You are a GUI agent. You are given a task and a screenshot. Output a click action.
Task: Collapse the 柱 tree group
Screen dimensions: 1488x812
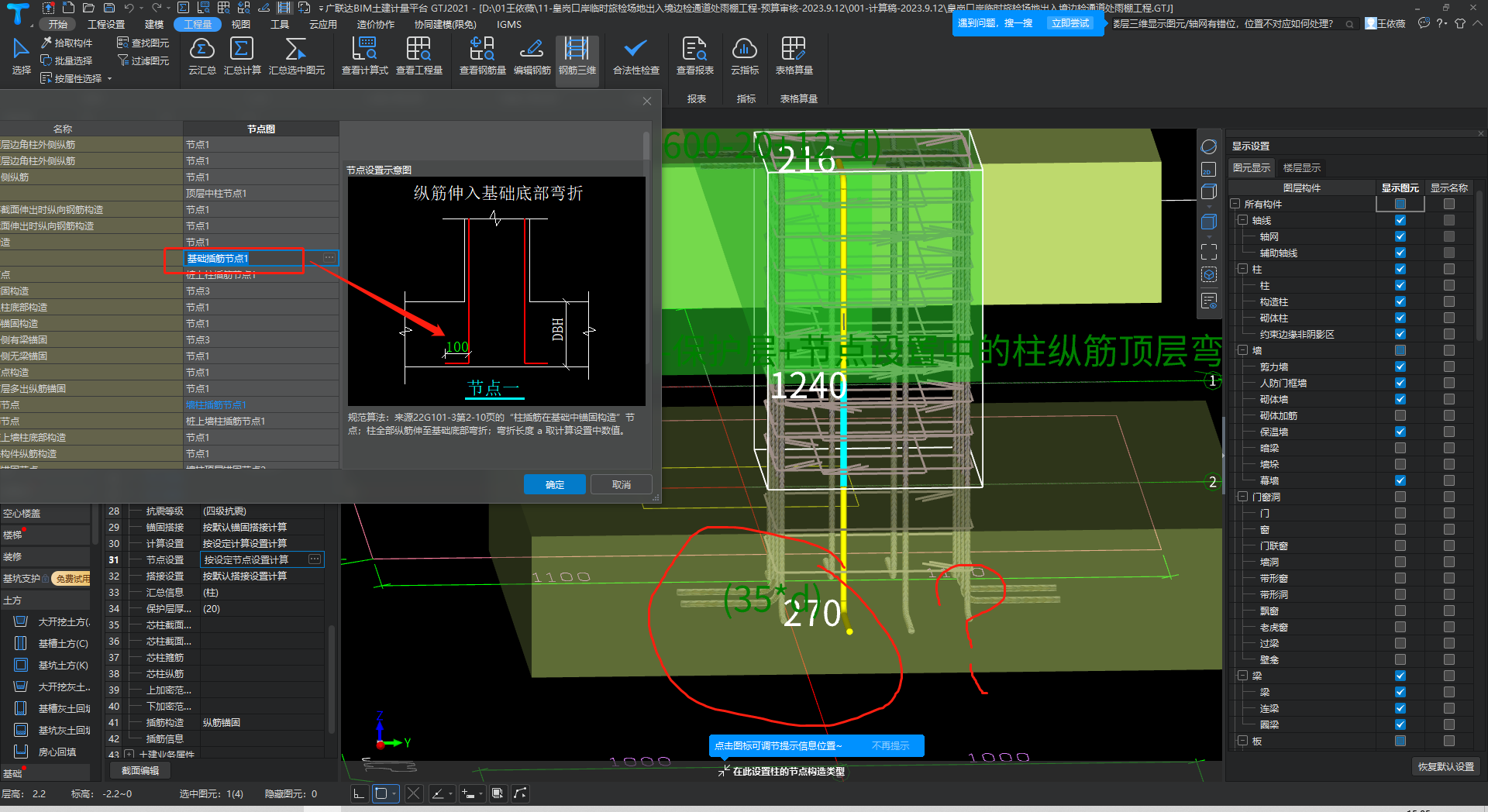point(1243,269)
